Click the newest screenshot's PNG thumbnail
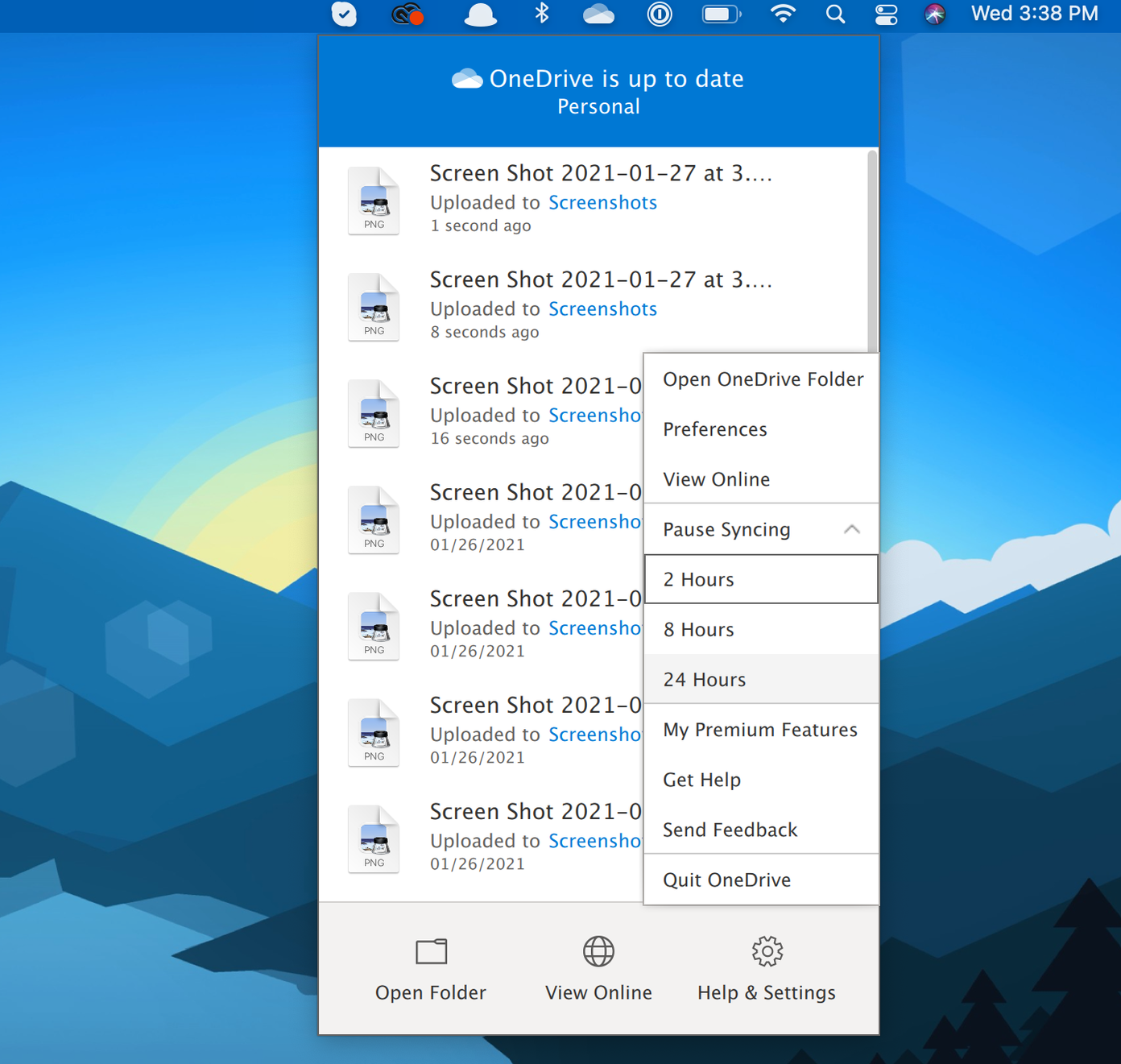The height and width of the screenshot is (1064, 1121). coord(373,199)
